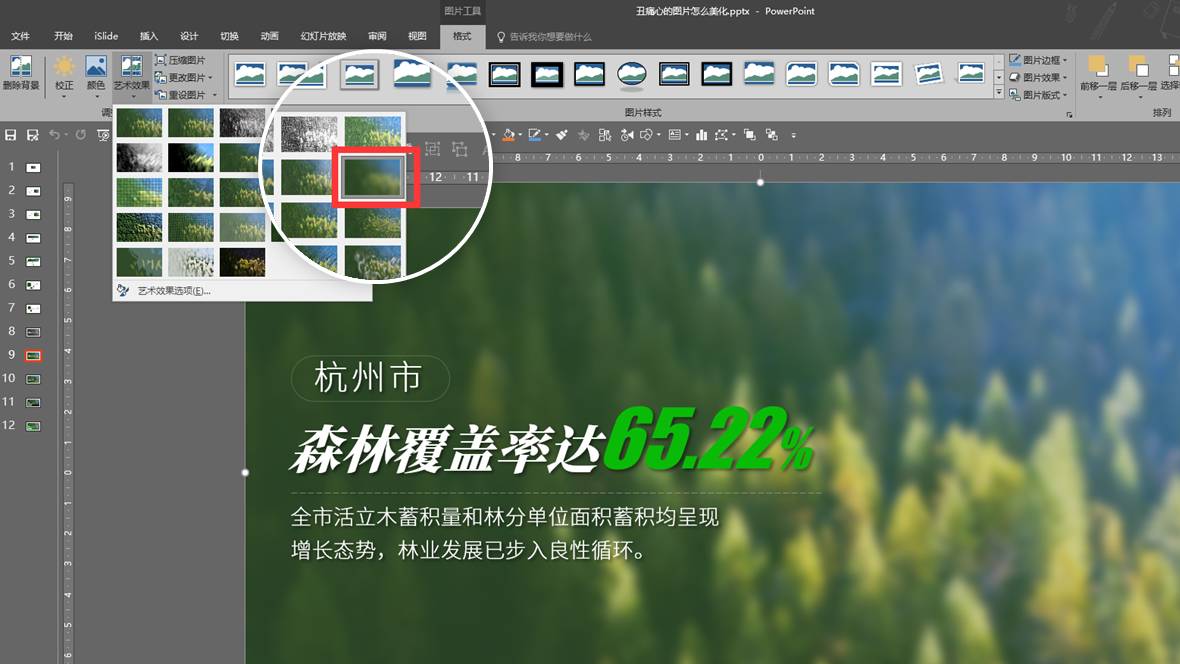The width and height of the screenshot is (1180, 664).
Task: Open Picture Layout (图片版式) dropdown
Action: pyautogui.click(x=1038, y=95)
